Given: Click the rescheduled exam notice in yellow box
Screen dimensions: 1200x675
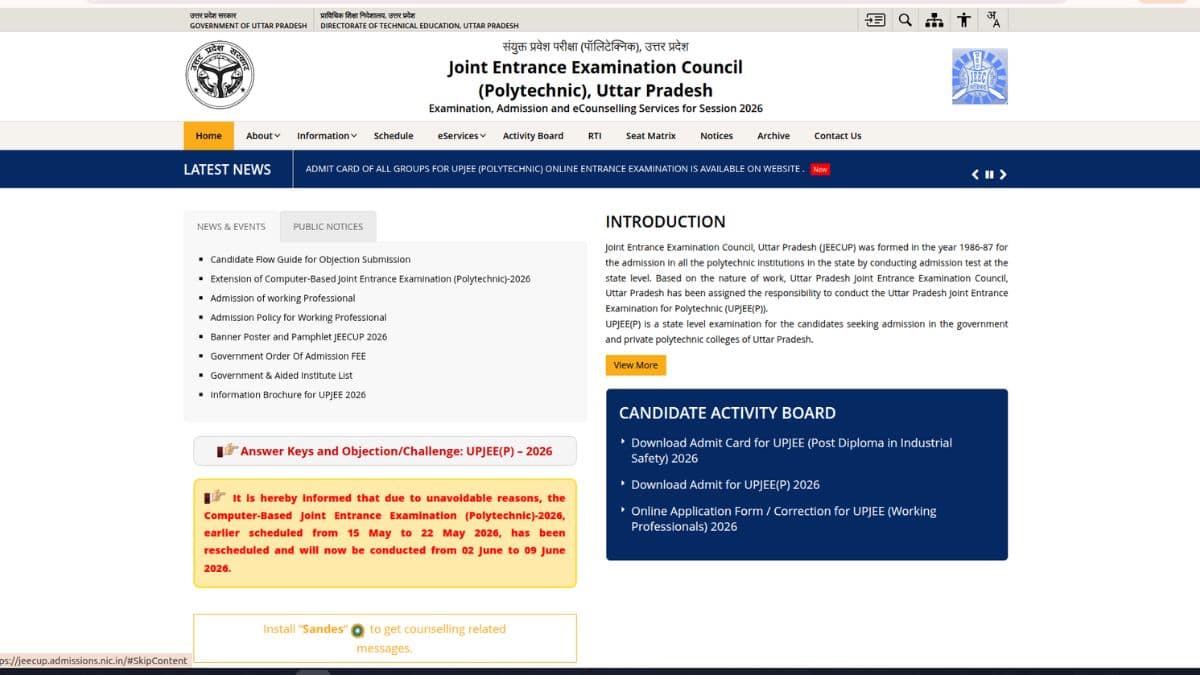Looking at the screenshot, I should [385, 533].
